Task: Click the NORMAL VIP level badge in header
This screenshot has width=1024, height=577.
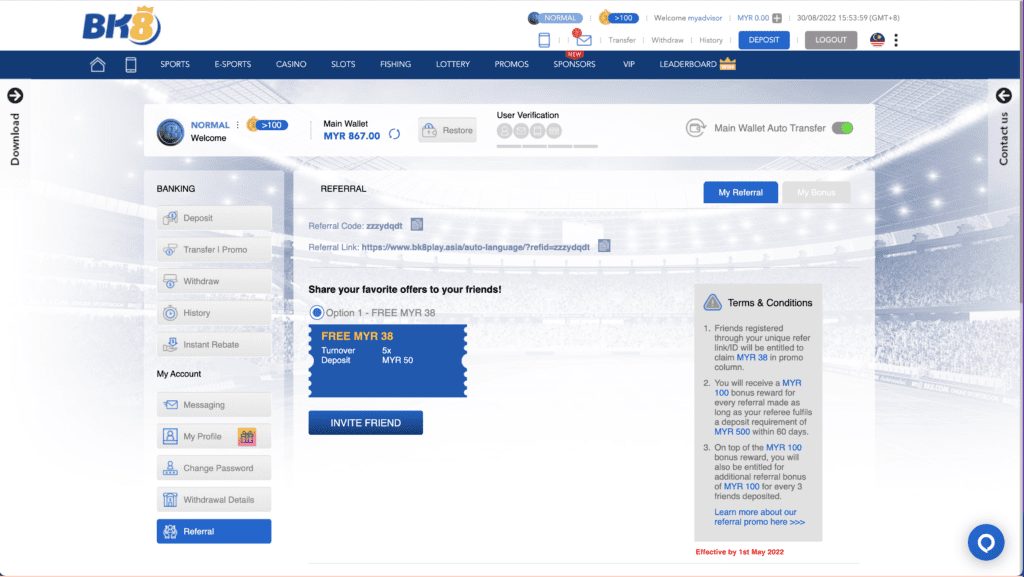Action: 555,18
